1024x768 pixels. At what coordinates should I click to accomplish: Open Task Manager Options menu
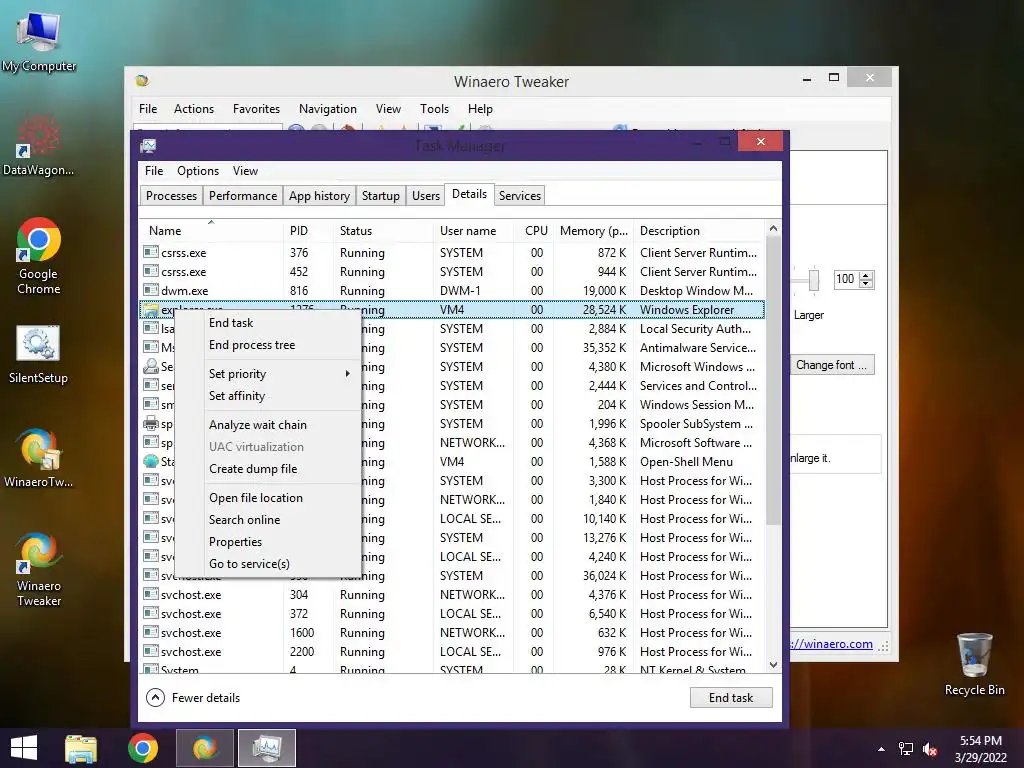(x=198, y=170)
